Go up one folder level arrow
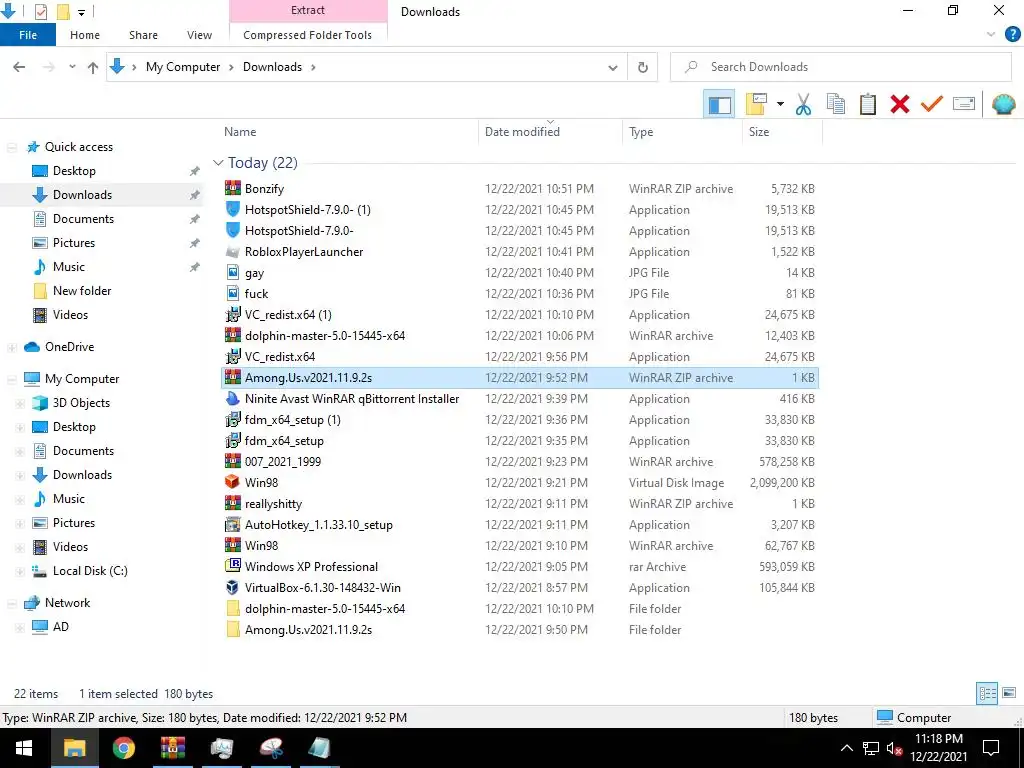The image size is (1024, 768). (x=93, y=67)
